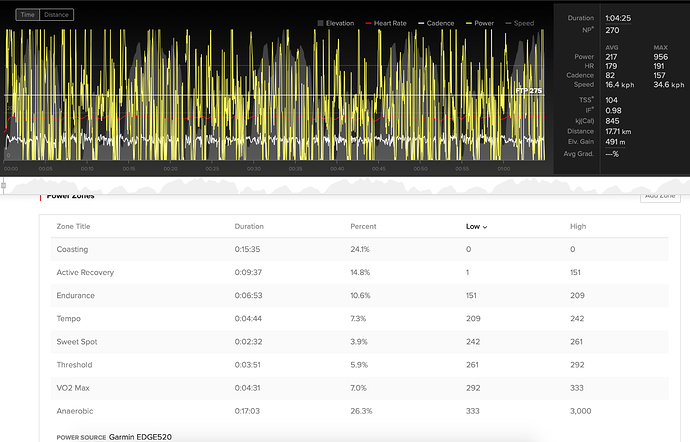Viewport: 690px width, 442px height.
Task: Click the Add Zone button
Action: click(x=660, y=196)
